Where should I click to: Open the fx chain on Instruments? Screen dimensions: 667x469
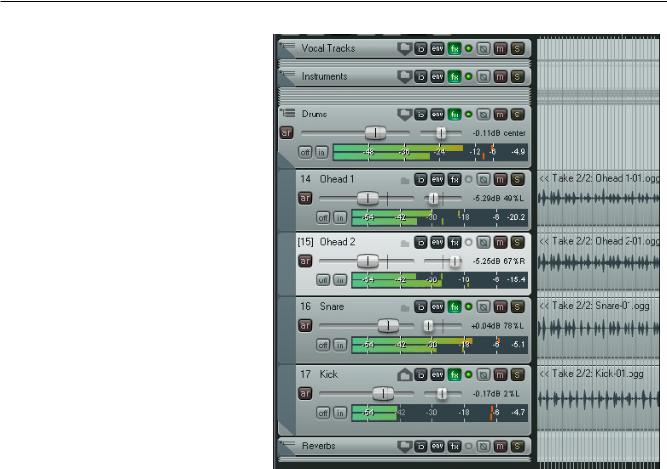[454, 77]
